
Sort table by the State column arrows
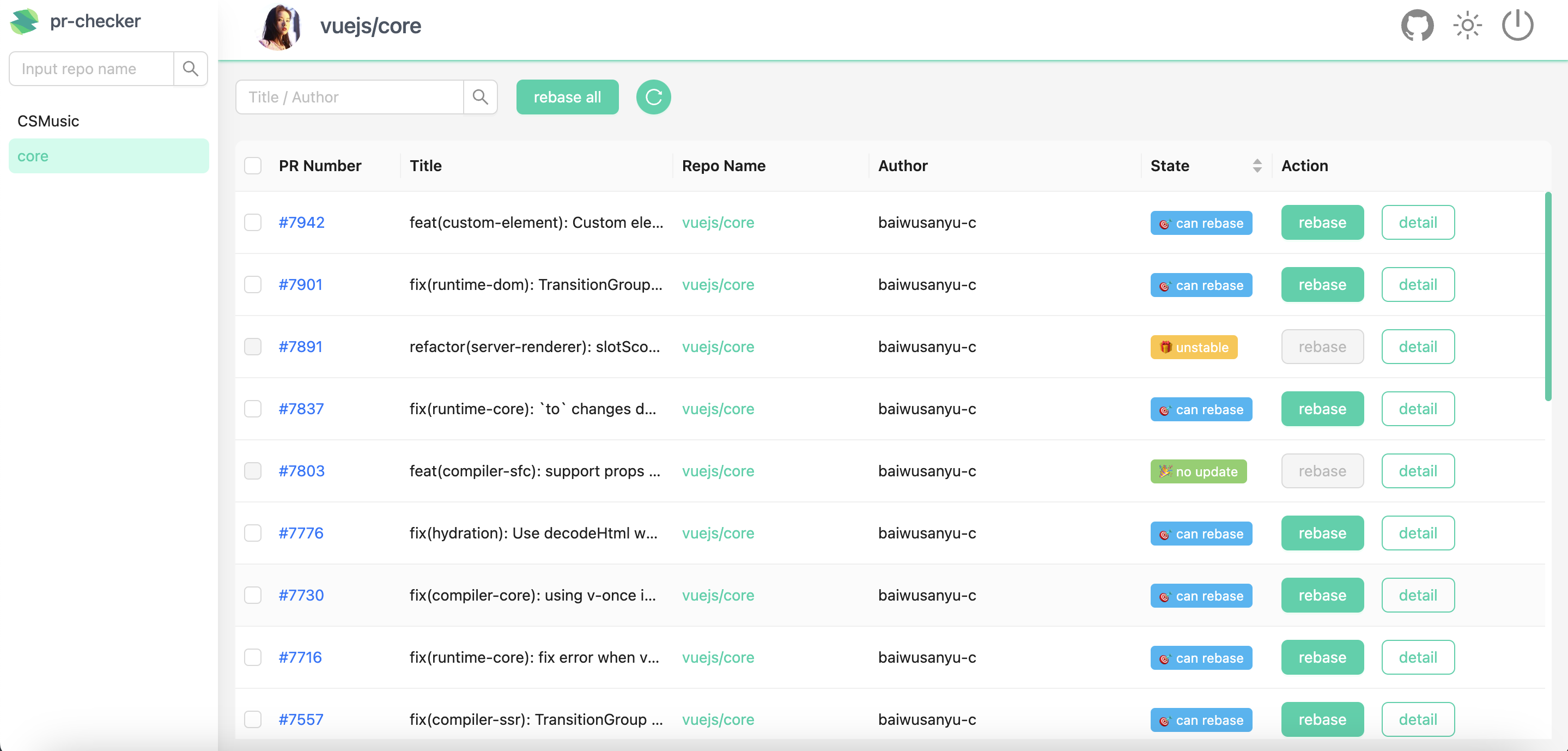[1257, 166]
